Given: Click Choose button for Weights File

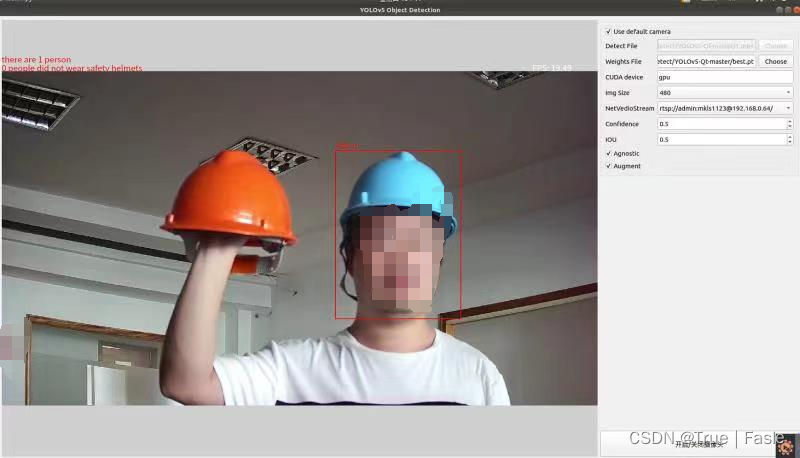Looking at the screenshot, I should (776, 61).
